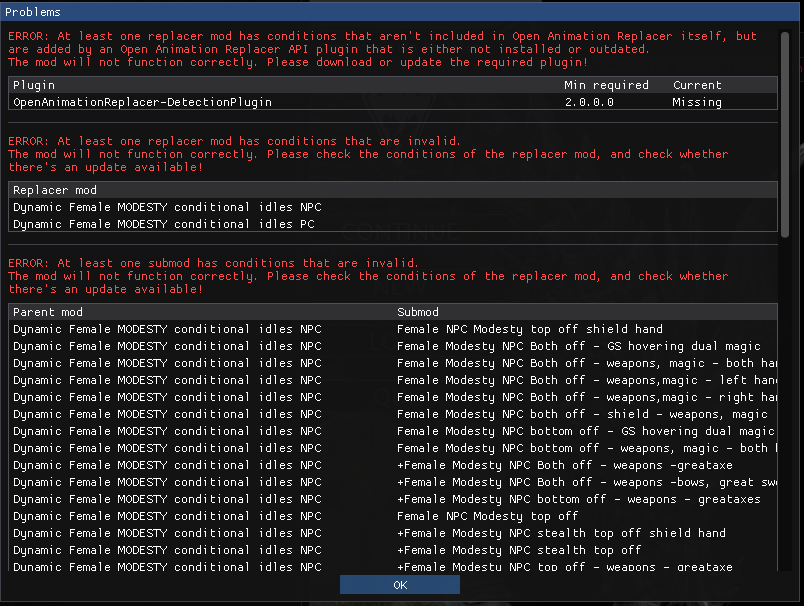Screen dimensions: 804x606
Task: Click Dynamic Female MODESTY conditional idles PC row
Action: coord(393,224)
